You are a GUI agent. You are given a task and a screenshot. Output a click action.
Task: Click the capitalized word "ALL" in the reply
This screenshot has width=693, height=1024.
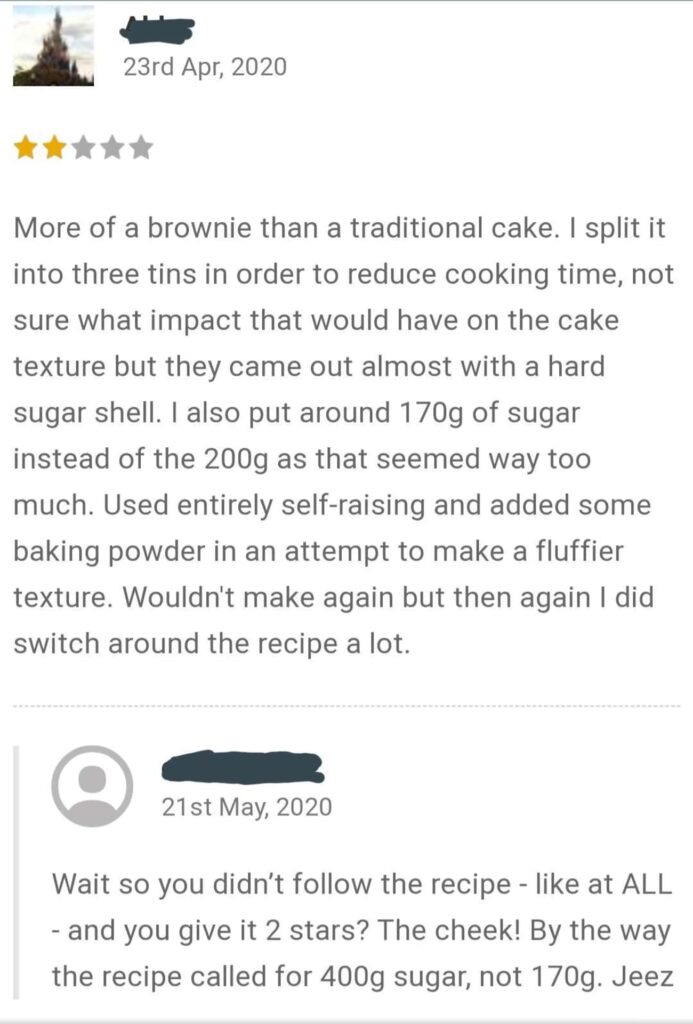click(x=646, y=884)
